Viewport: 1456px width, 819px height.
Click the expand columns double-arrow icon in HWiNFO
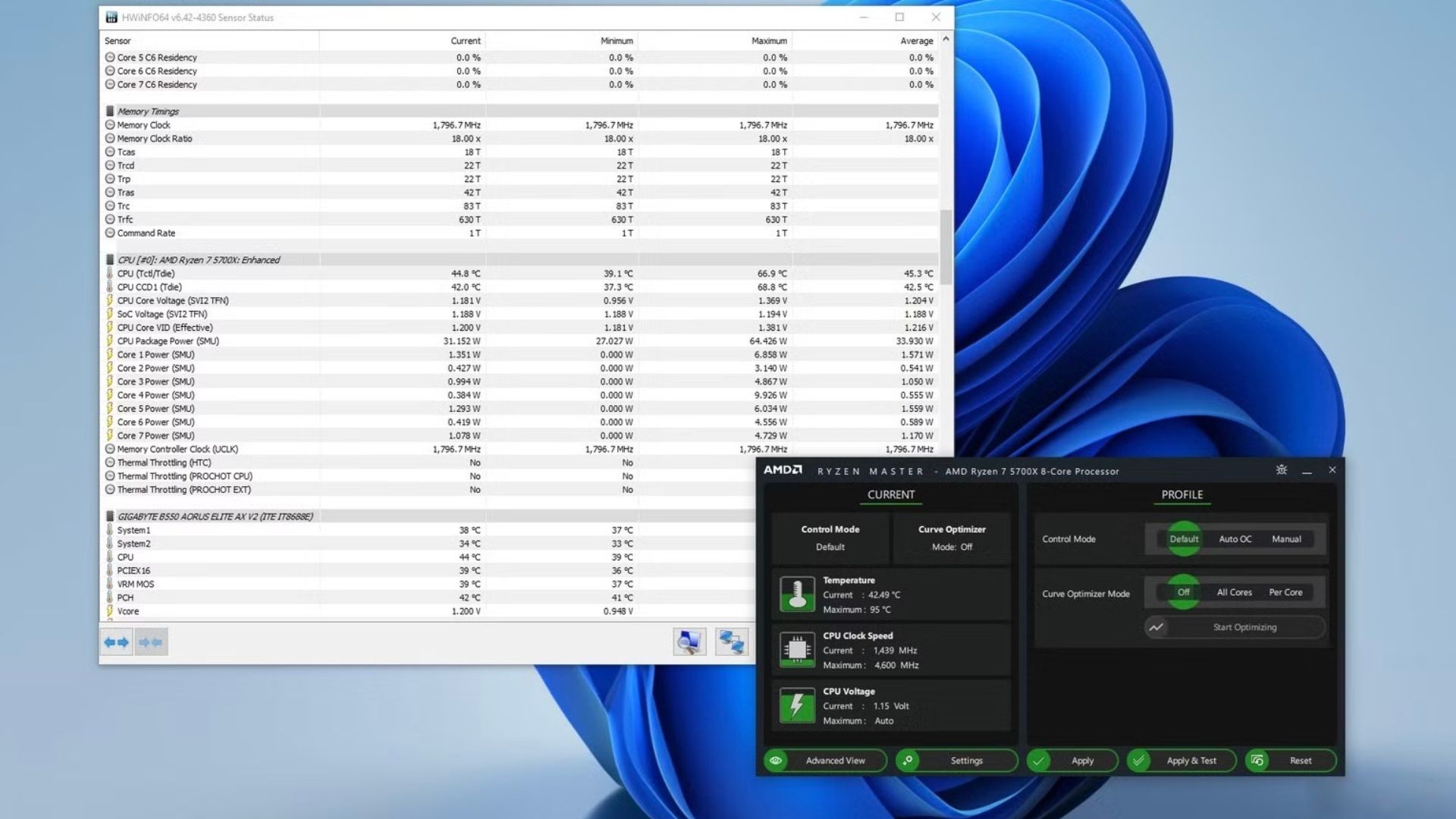coord(116,642)
